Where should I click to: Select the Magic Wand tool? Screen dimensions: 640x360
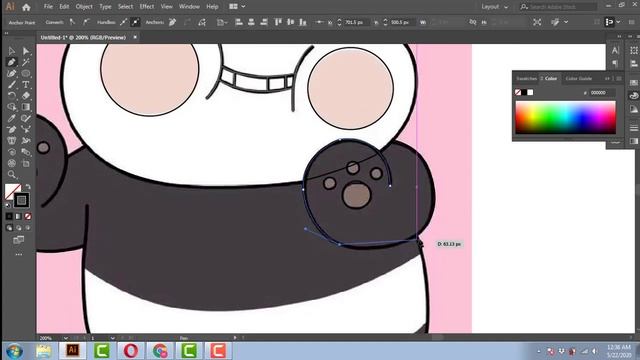(26, 62)
